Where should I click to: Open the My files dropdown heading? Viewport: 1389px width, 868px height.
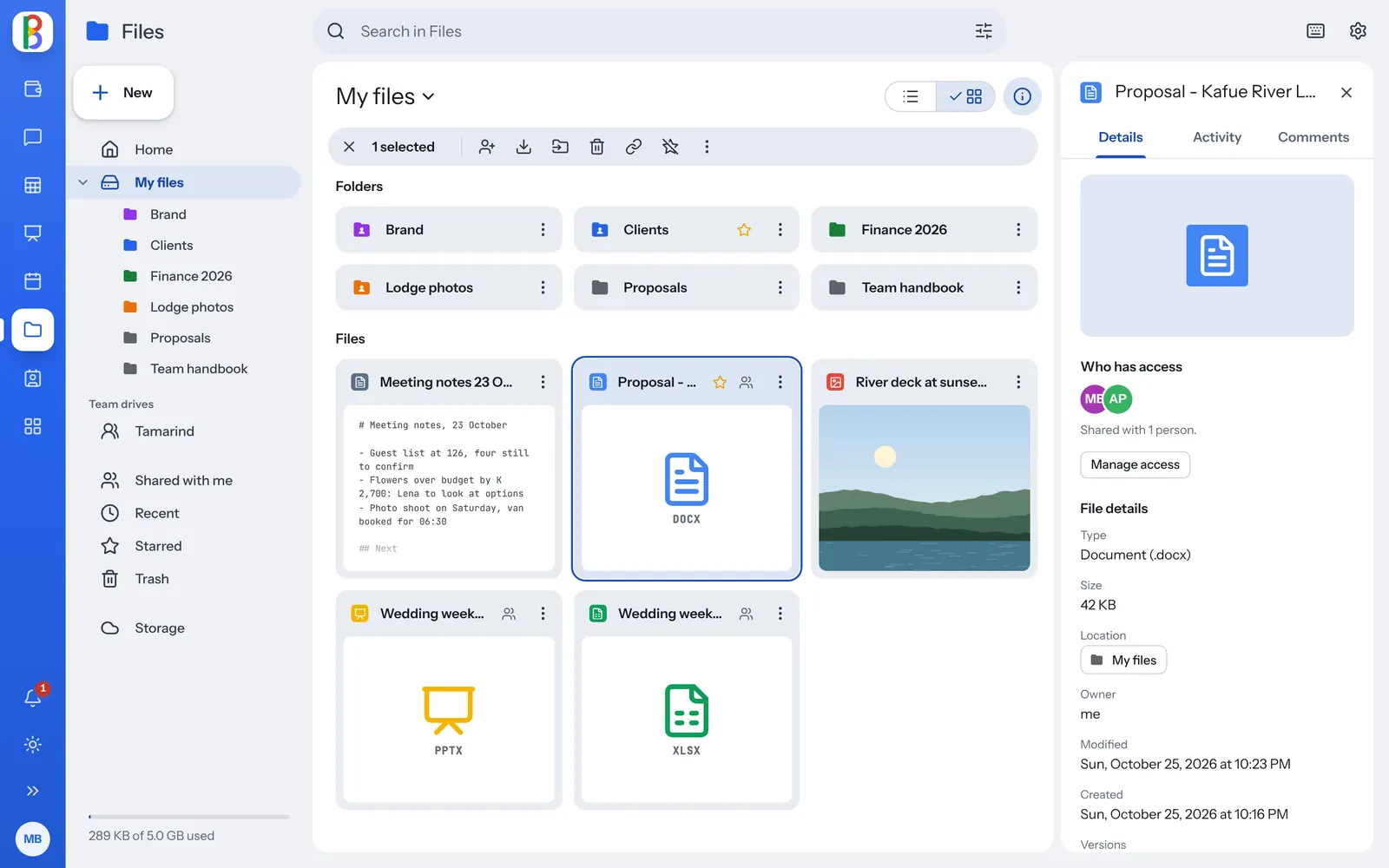pos(385,96)
